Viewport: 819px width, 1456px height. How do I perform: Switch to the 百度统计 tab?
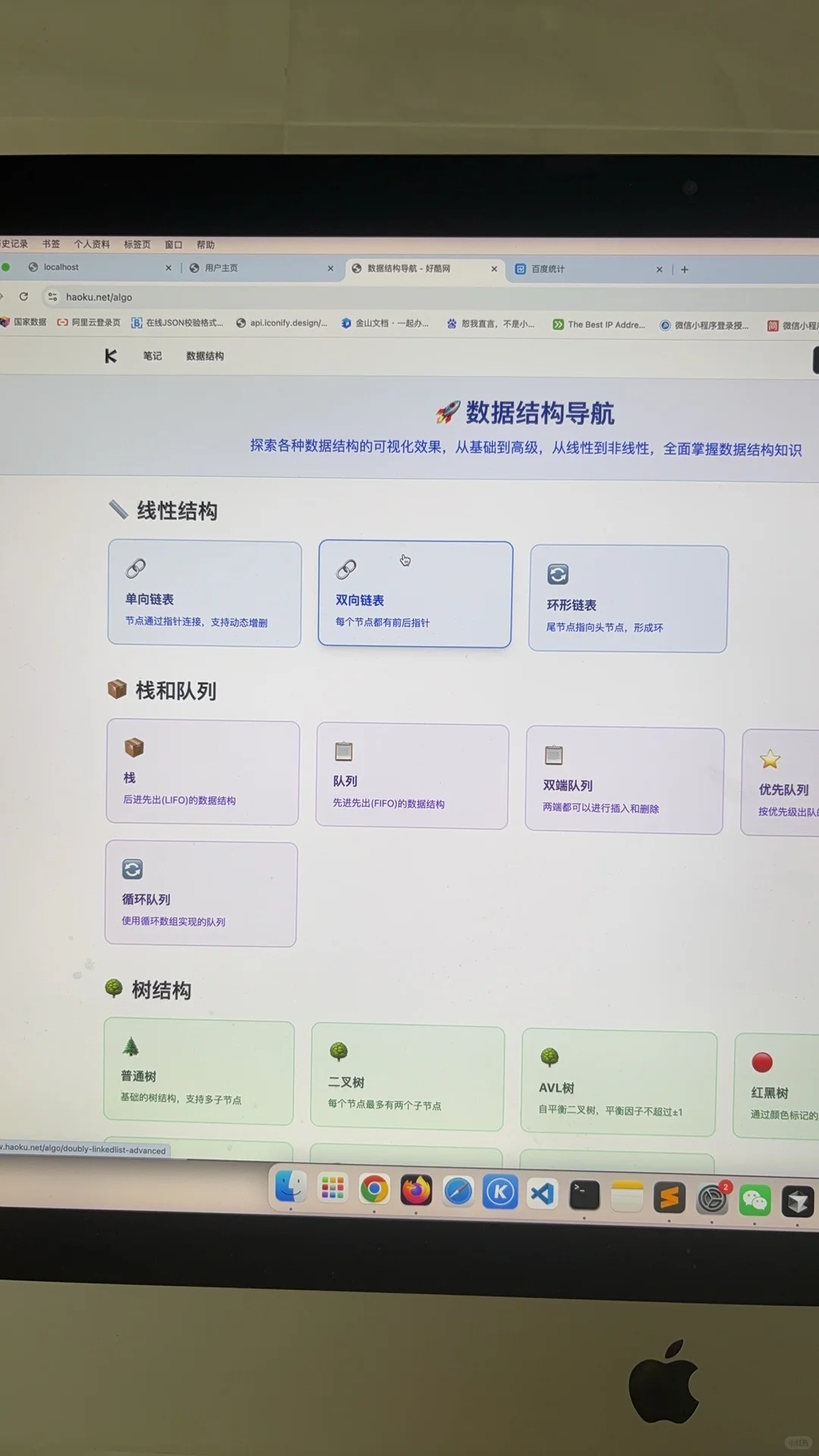pos(588,269)
